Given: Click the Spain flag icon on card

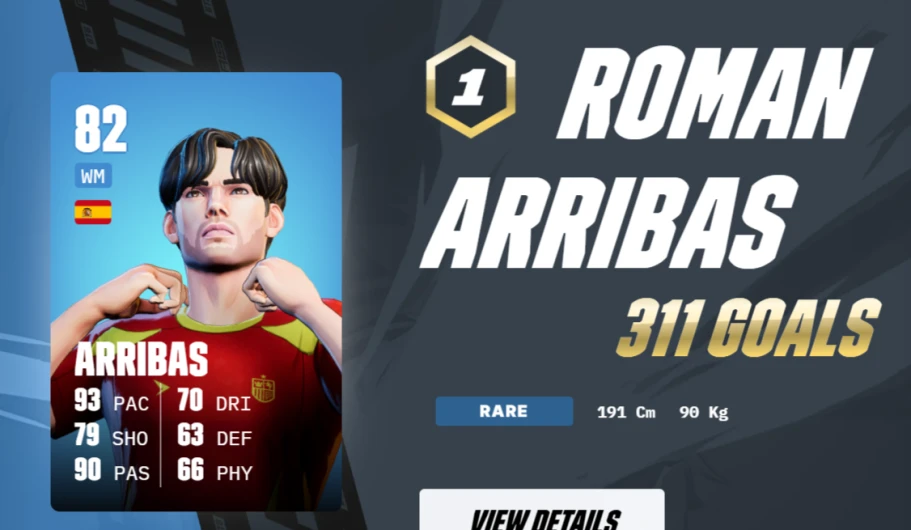Looking at the screenshot, I should [x=93, y=212].
